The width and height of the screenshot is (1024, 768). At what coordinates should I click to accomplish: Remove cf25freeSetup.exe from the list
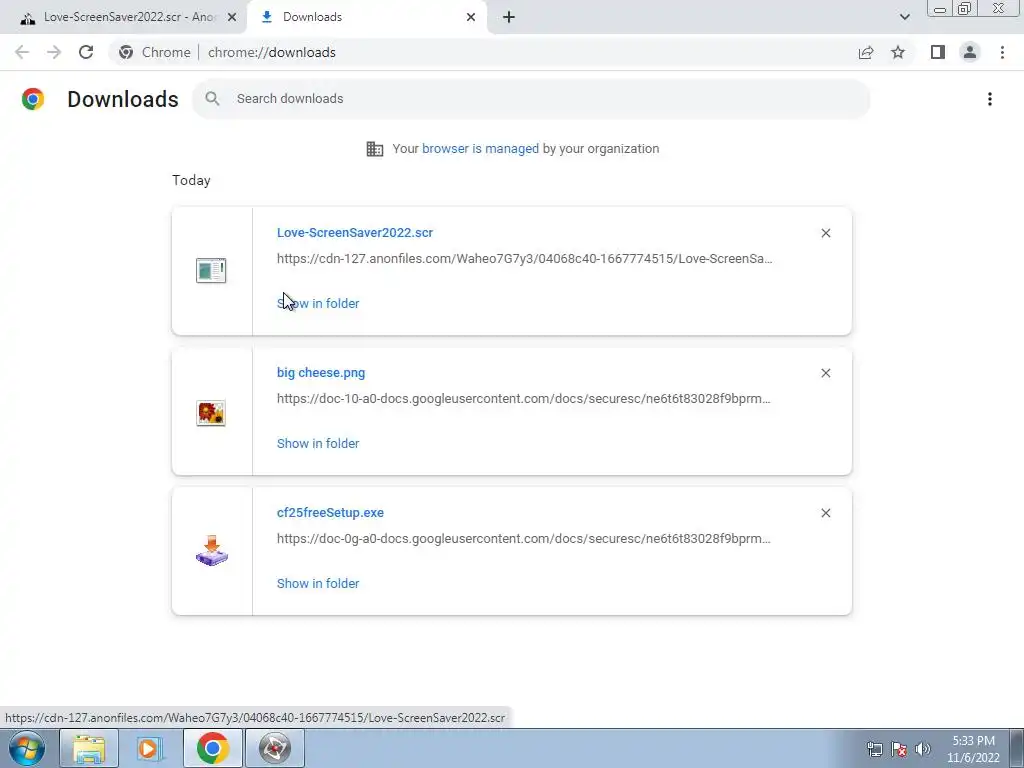click(826, 513)
